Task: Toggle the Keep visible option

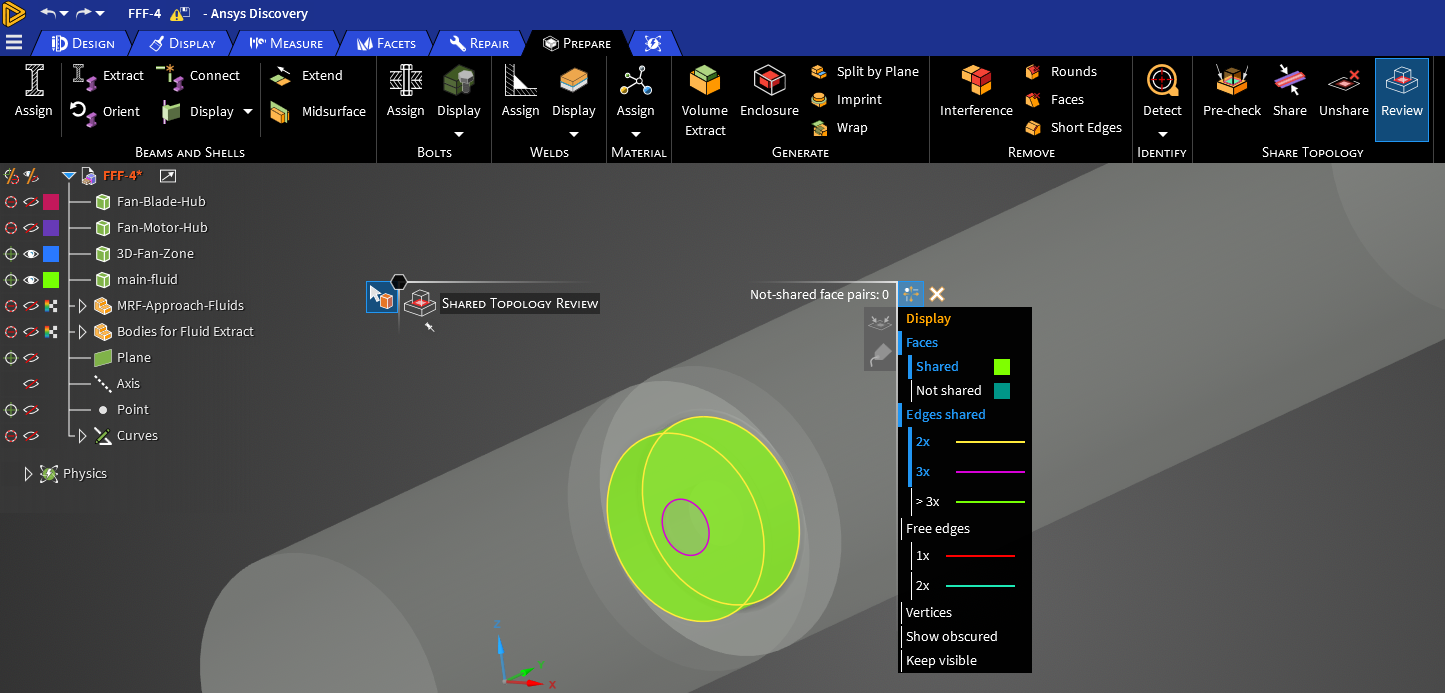Action: (941, 661)
